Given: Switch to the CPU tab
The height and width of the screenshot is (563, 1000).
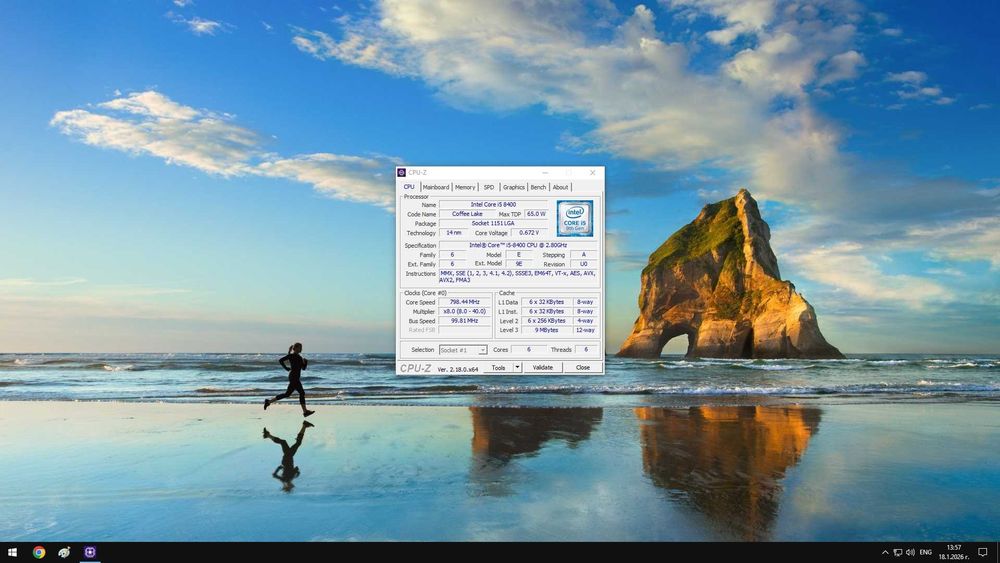Looking at the screenshot, I should (409, 187).
